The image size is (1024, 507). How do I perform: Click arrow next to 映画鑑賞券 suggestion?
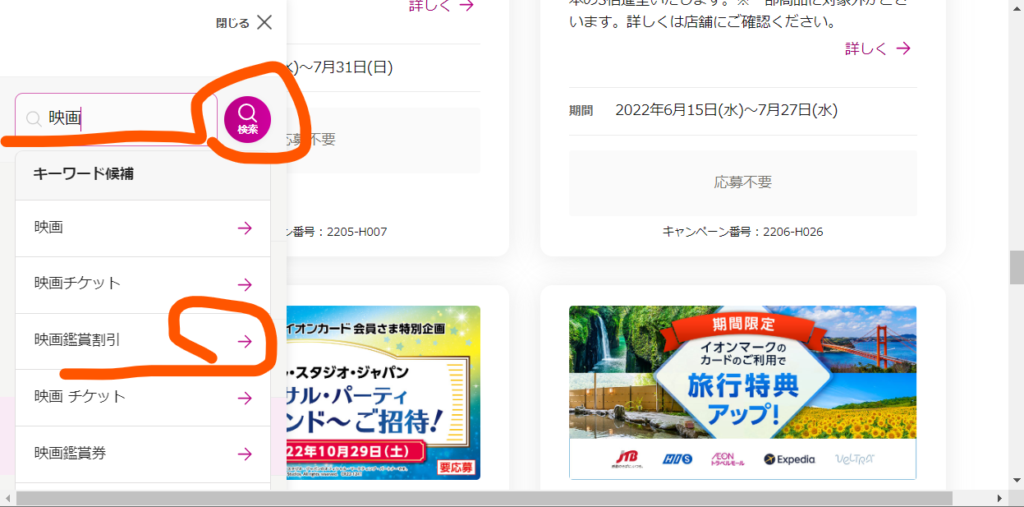click(244, 454)
